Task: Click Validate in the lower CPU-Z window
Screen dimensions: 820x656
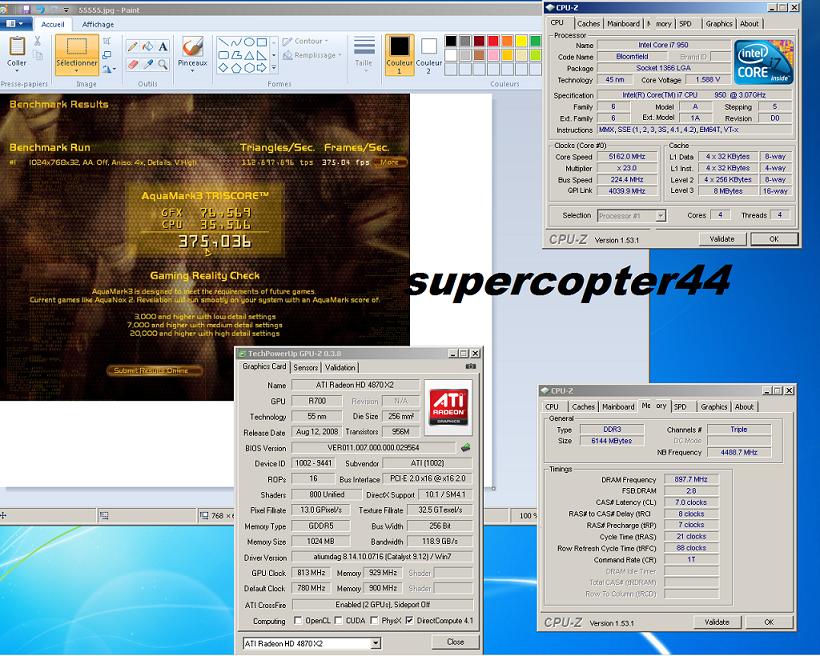Action: pos(717,622)
